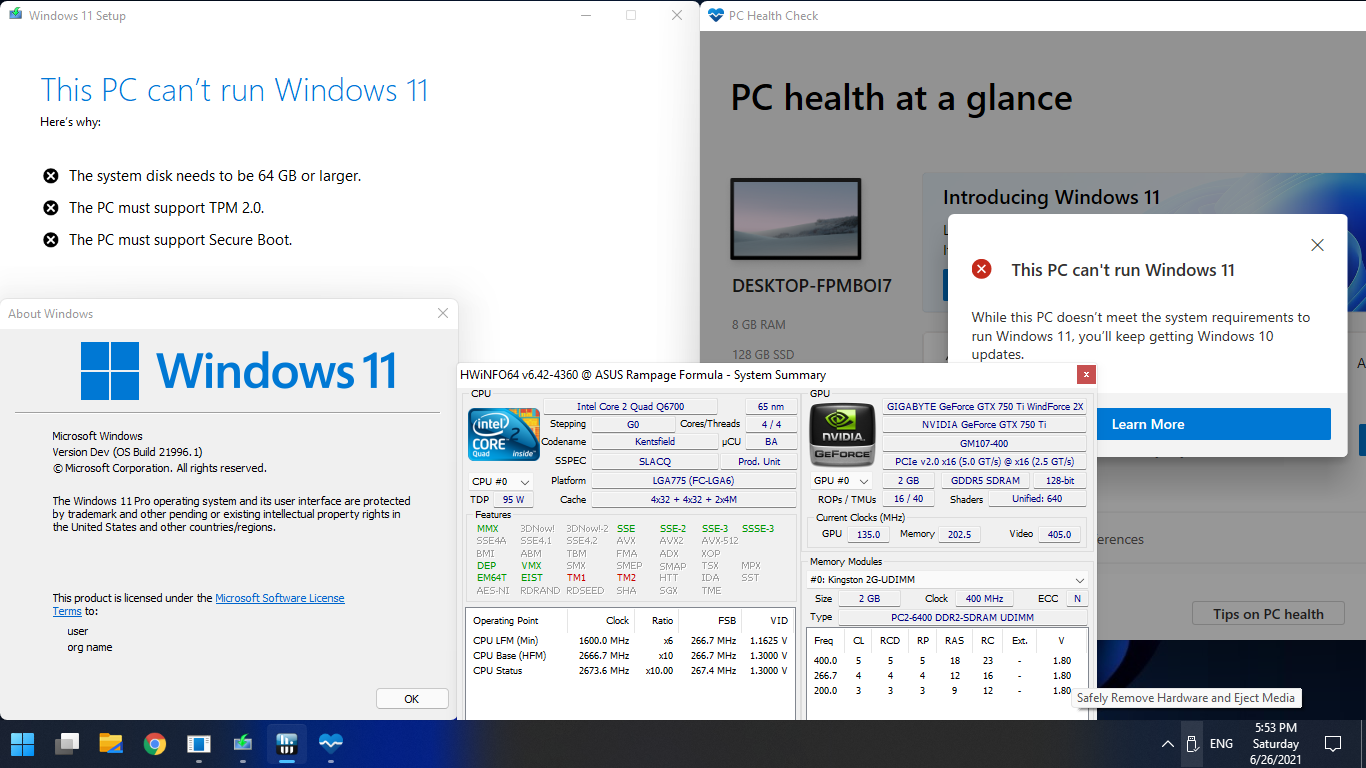Click the Video clock 405.0 value
1366x768 pixels.
click(x=1059, y=534)
